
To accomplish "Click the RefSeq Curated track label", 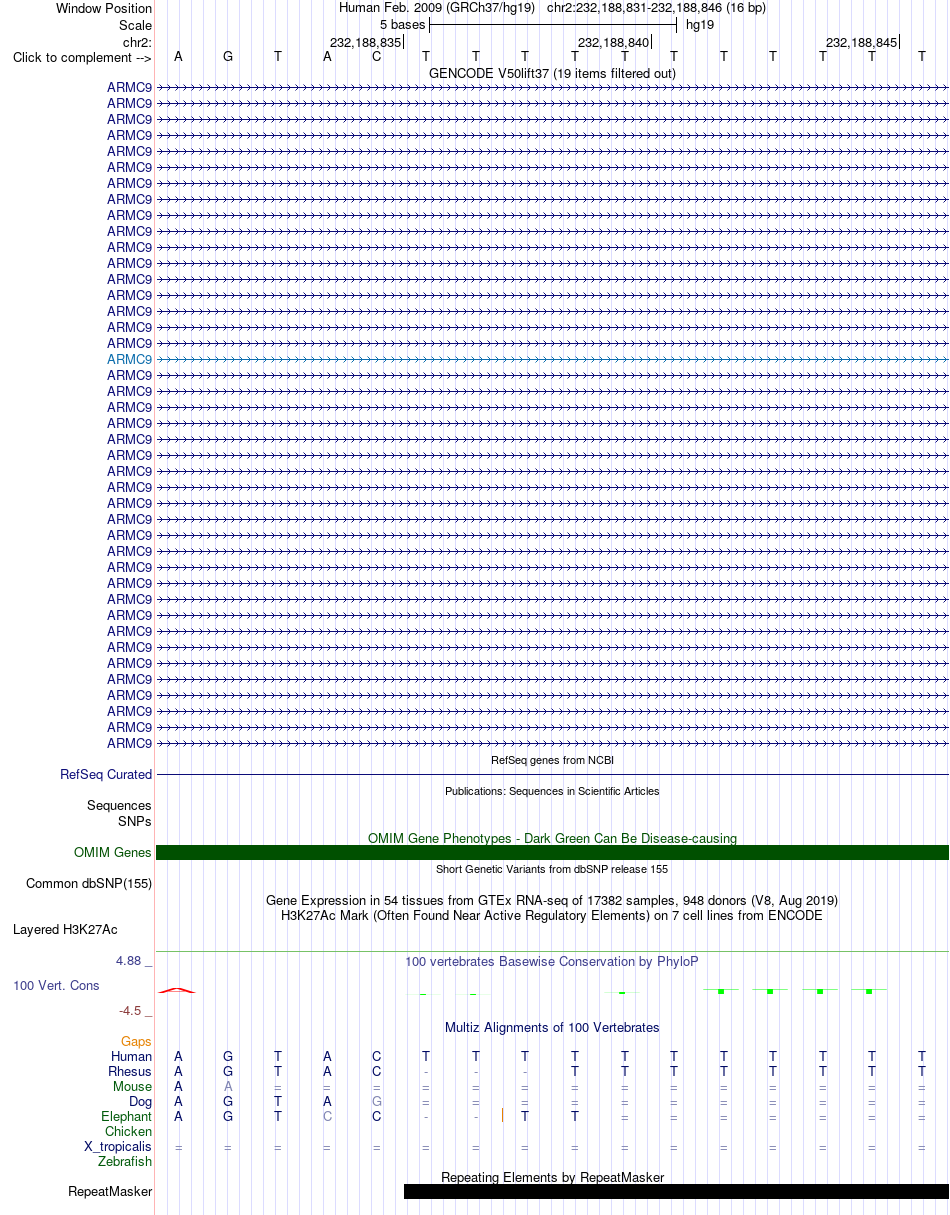I will tap(106, 774).
